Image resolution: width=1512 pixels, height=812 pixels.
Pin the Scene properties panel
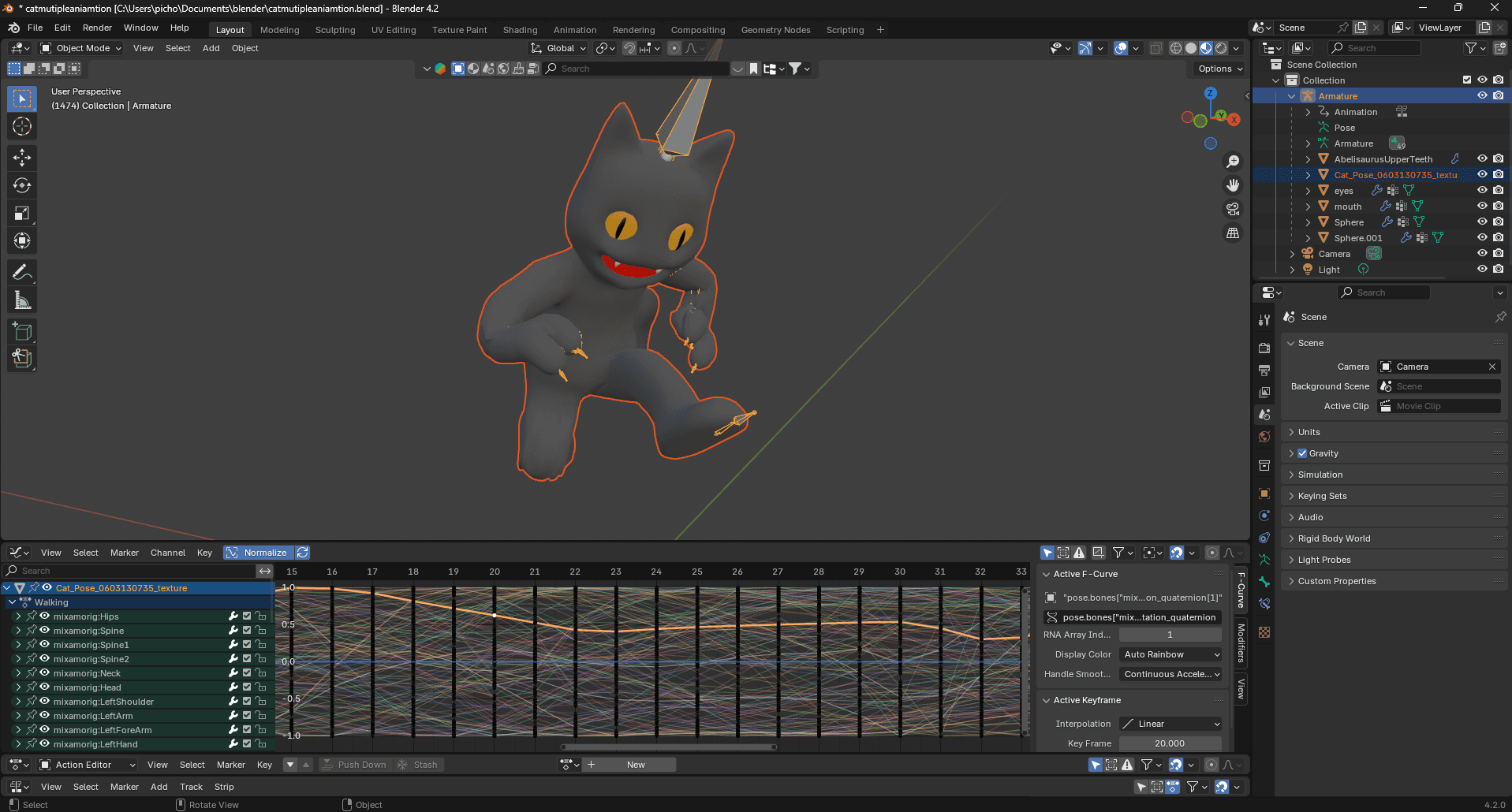point(1500,317)
